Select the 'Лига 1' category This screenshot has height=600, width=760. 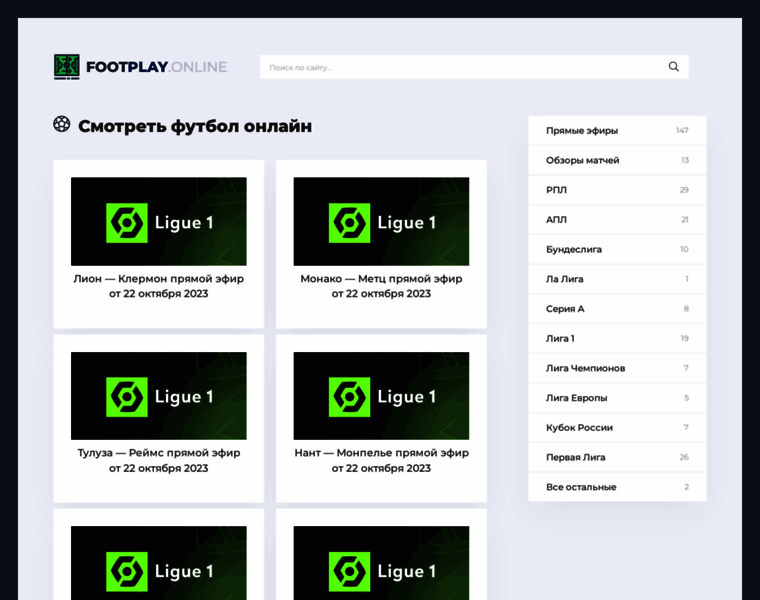pos(617,338)
